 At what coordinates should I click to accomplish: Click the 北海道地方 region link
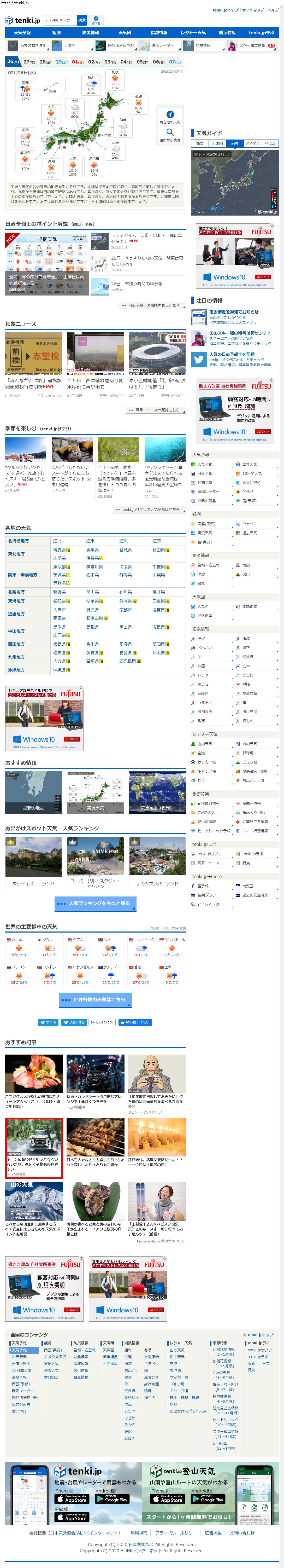tap(18, 541)
